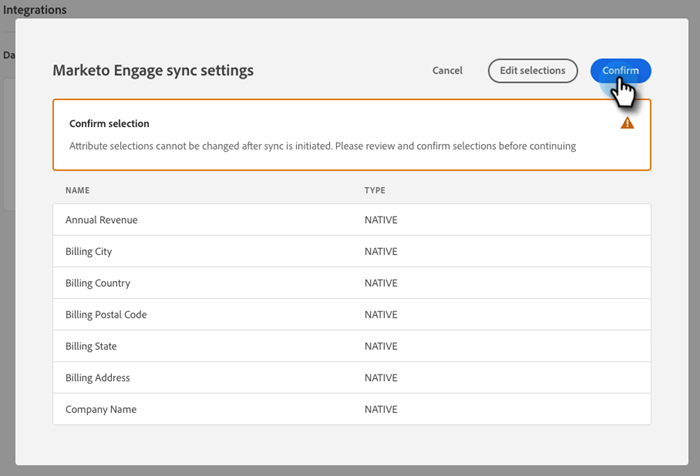Click the Billing Postal Code entry
Viewport: 700px width, 476px height.
(106, 315)
